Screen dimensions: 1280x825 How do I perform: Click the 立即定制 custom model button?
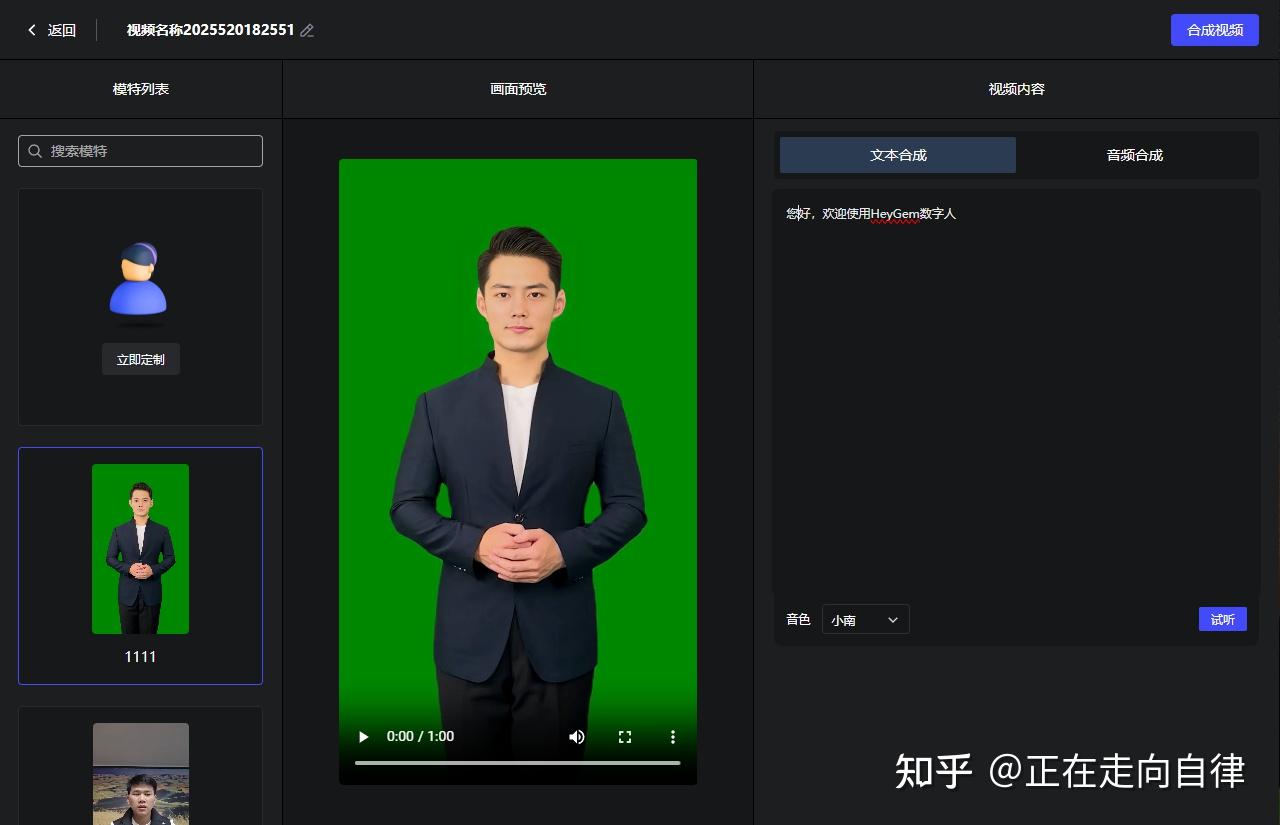coord(140,359)
